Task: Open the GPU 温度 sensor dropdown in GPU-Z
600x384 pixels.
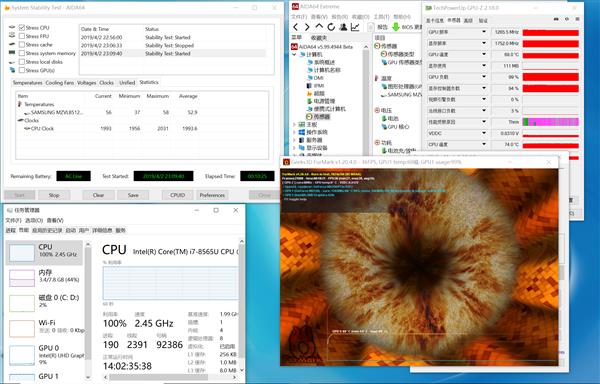Action: point(484,55)
